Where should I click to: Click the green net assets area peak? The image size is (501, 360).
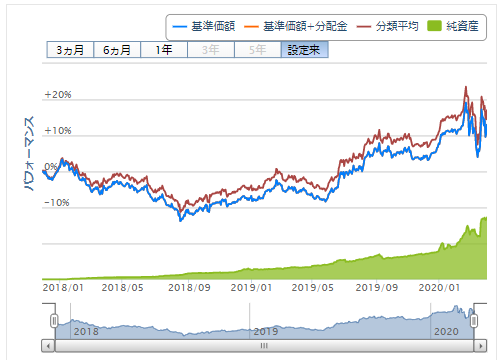coord(484,218)
